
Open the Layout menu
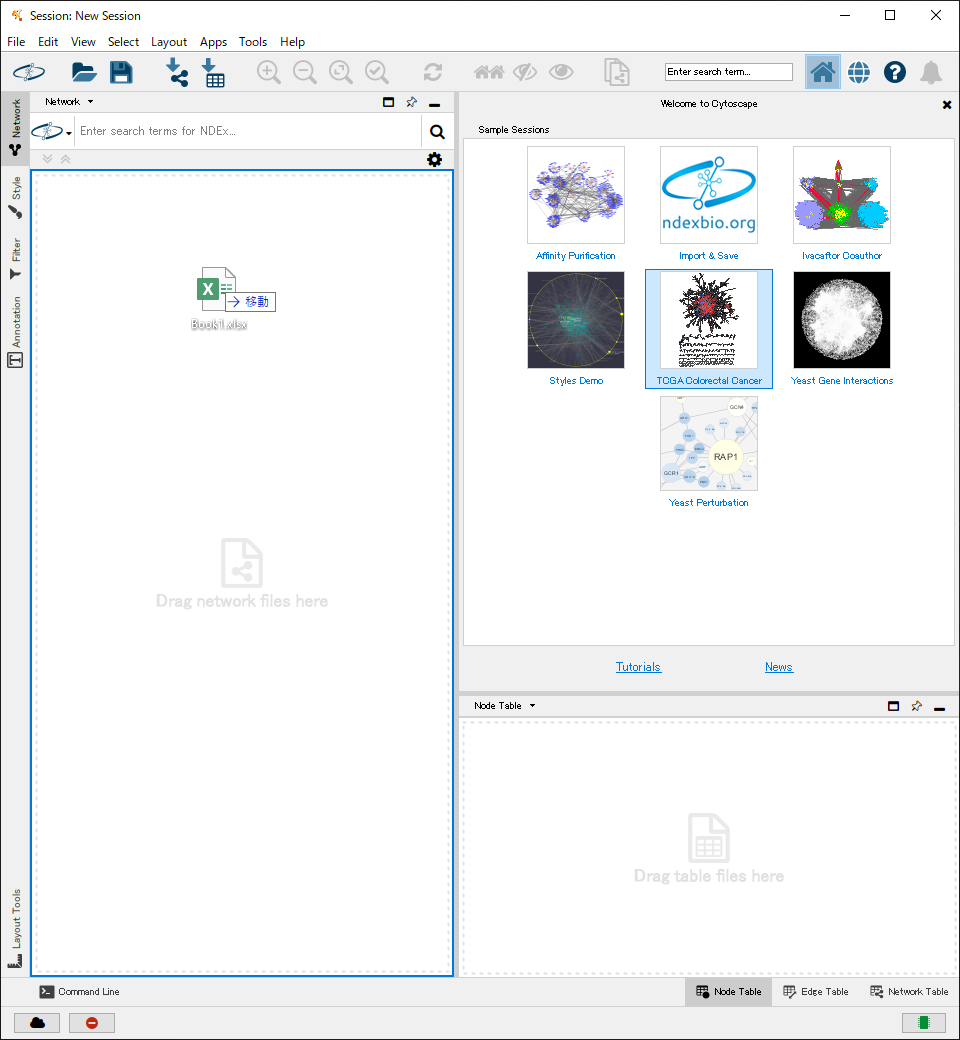(169, 42)
